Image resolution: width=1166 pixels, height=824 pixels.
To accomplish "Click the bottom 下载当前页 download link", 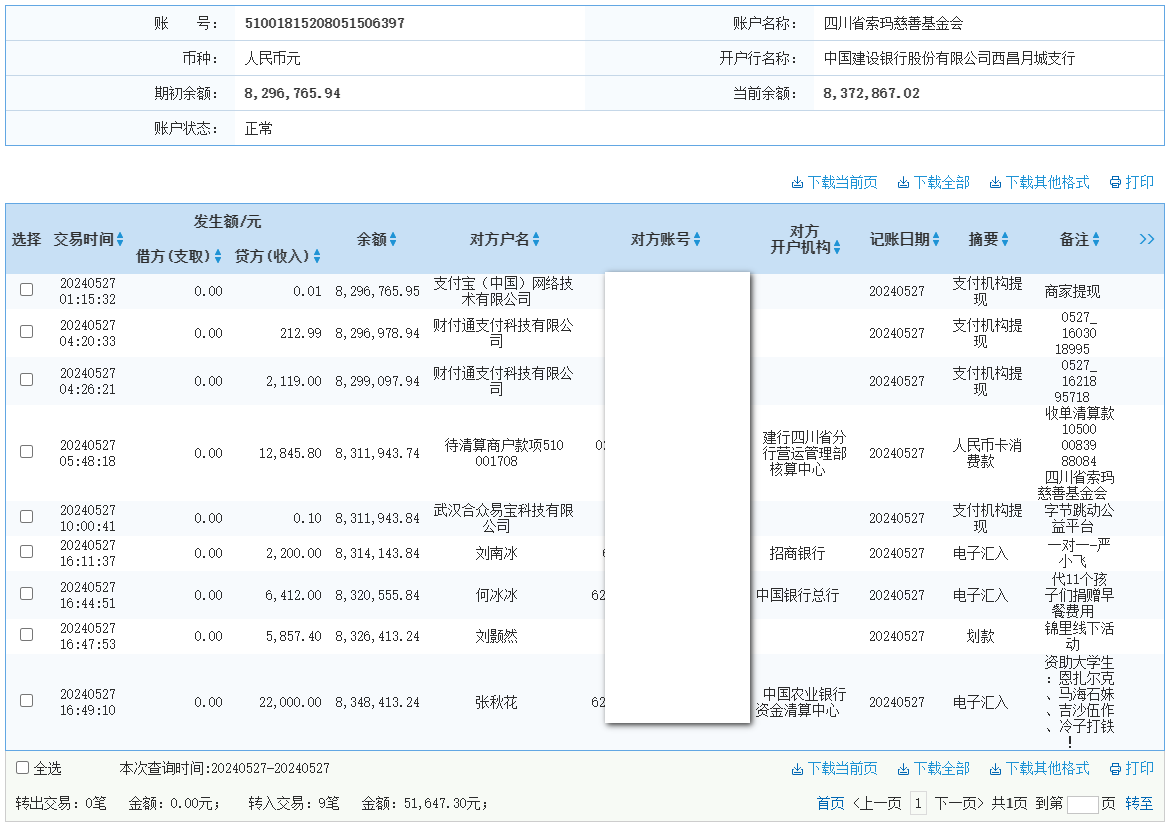I will coord(834,768).
